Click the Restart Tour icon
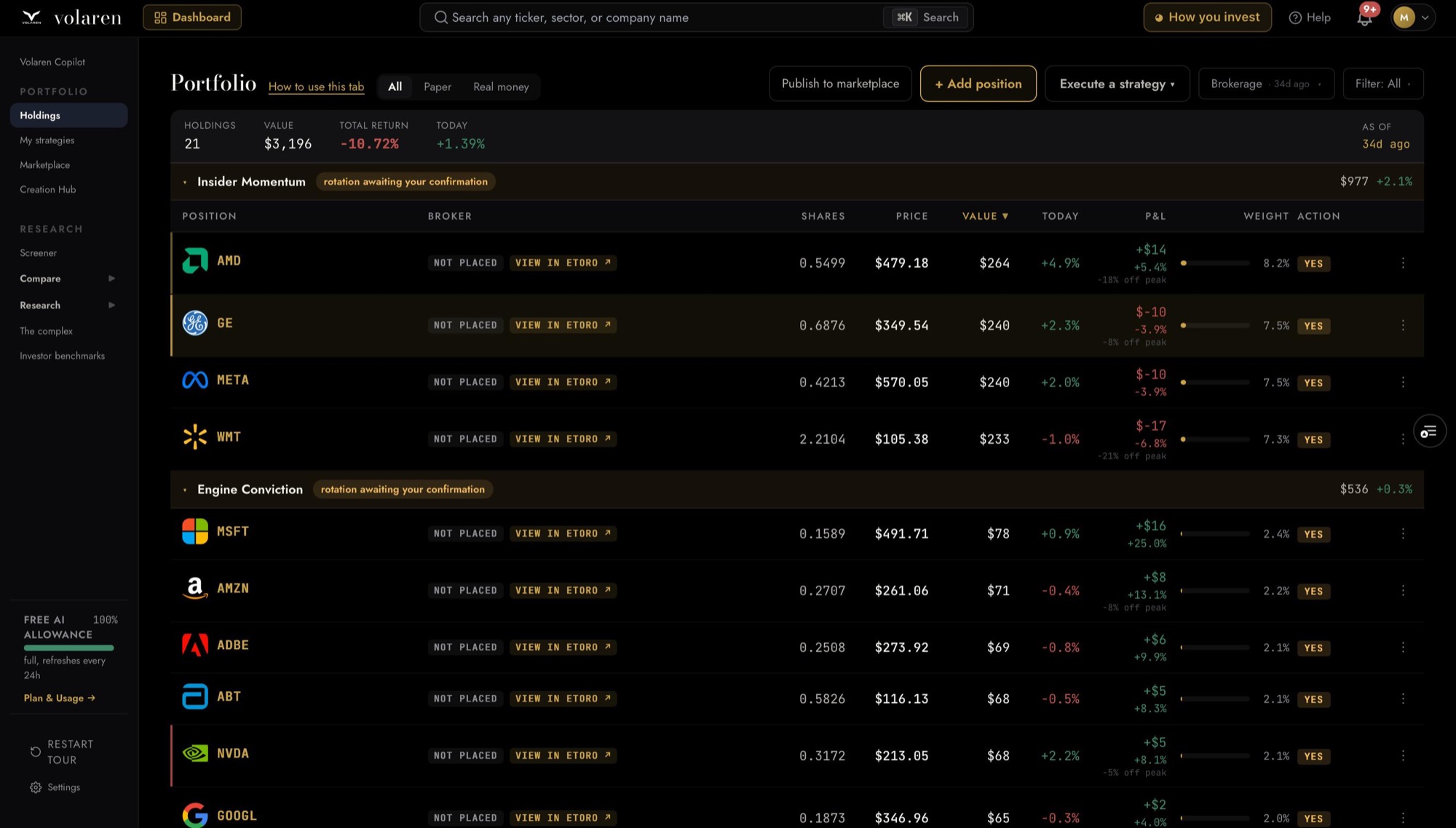This screenshot has height=828, width=1456. click(35, 752)
